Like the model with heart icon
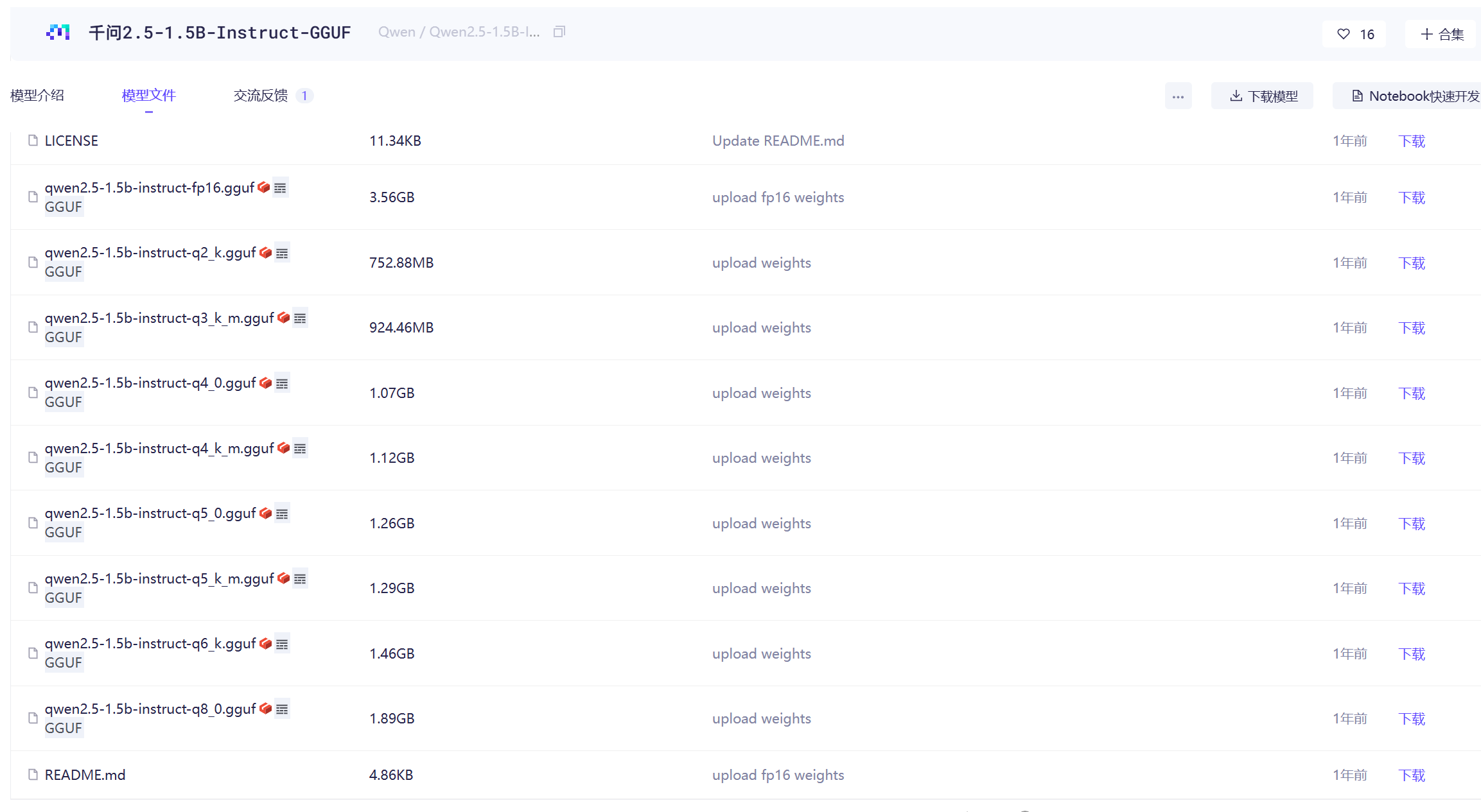Viewport: 1481px width, 812px height. [1354, 34]
